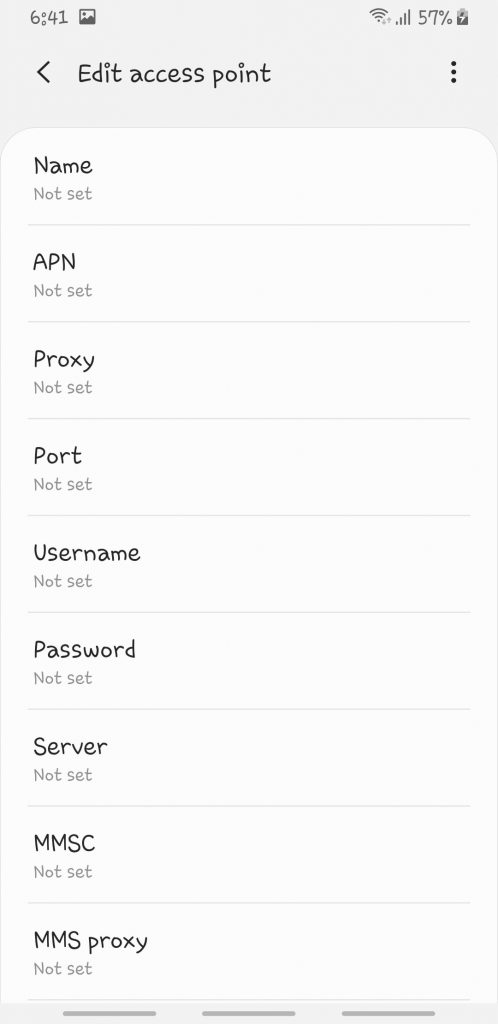Set the Proxy value

(x=249, y=370)
